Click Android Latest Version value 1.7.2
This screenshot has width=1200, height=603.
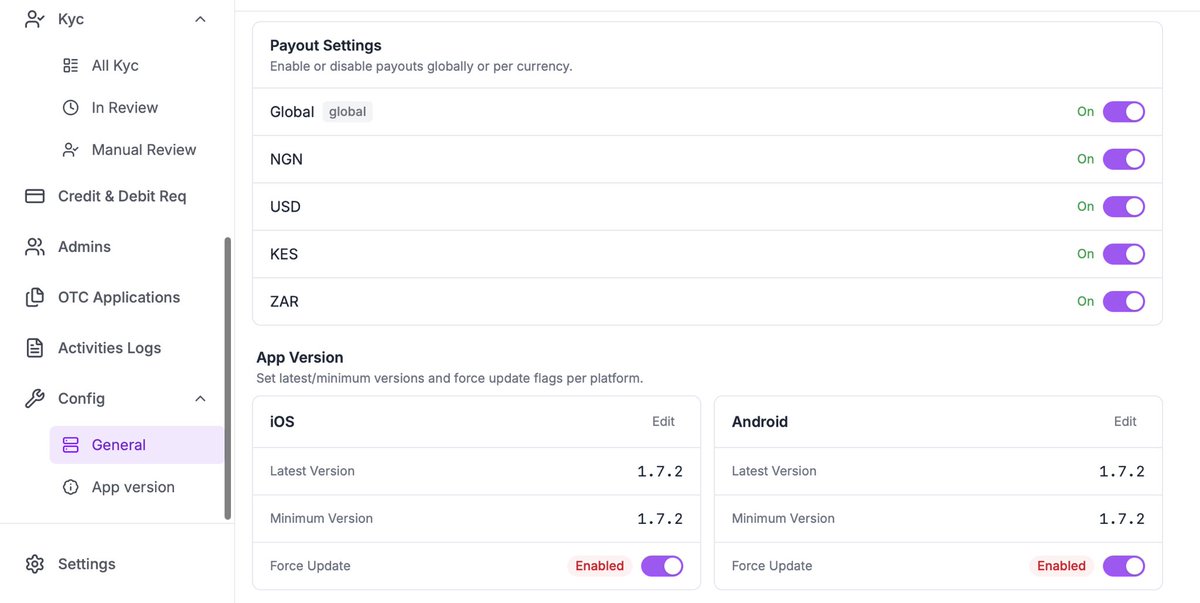[x=1122, y=471]
